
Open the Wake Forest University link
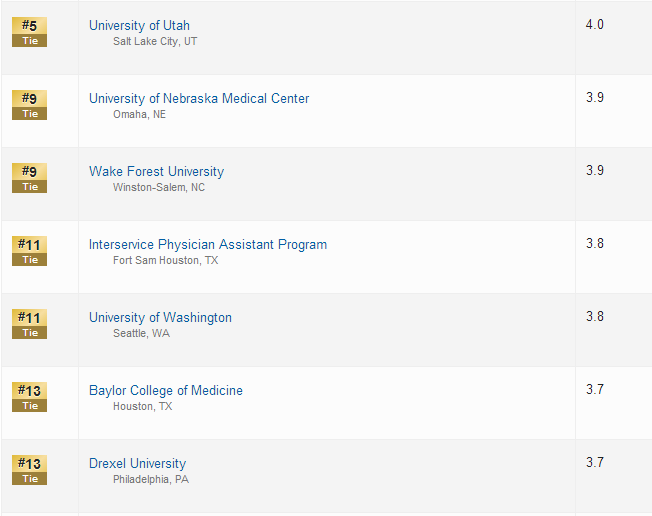pos(156,171)
